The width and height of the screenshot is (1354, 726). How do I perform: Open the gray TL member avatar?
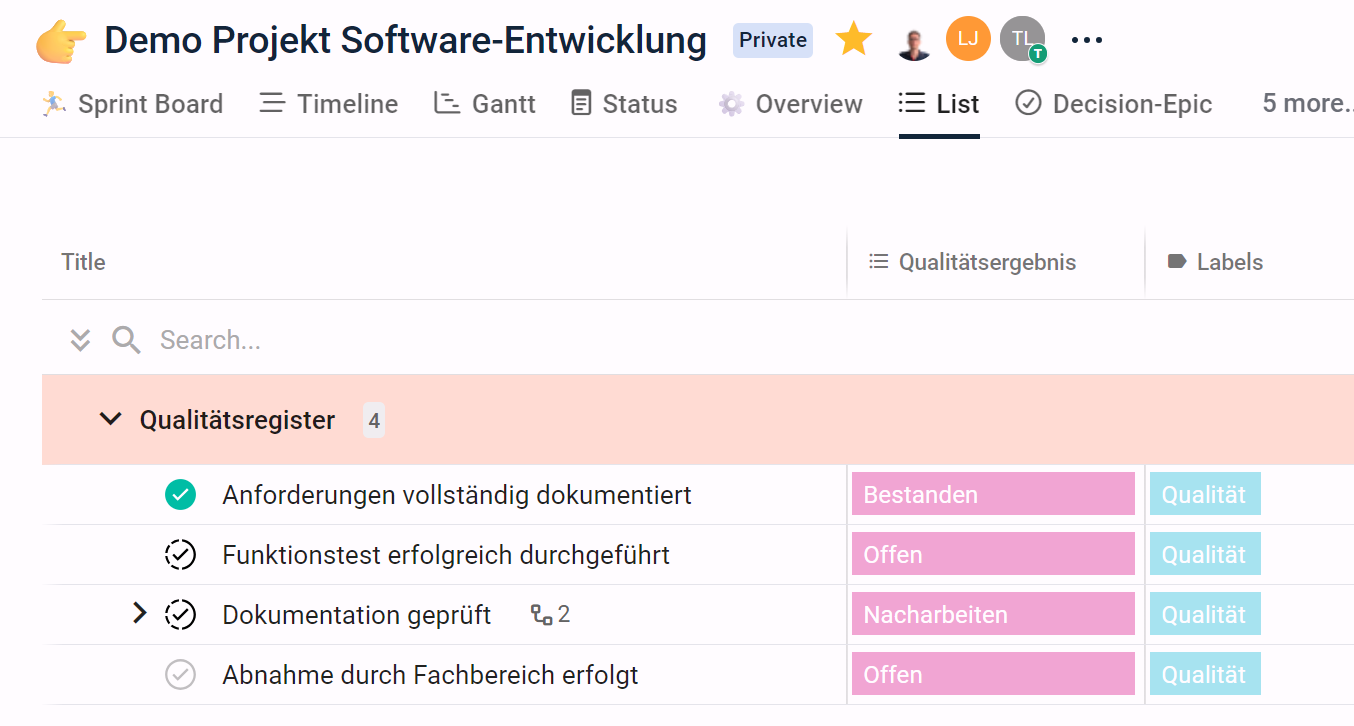coord(1022,39)
